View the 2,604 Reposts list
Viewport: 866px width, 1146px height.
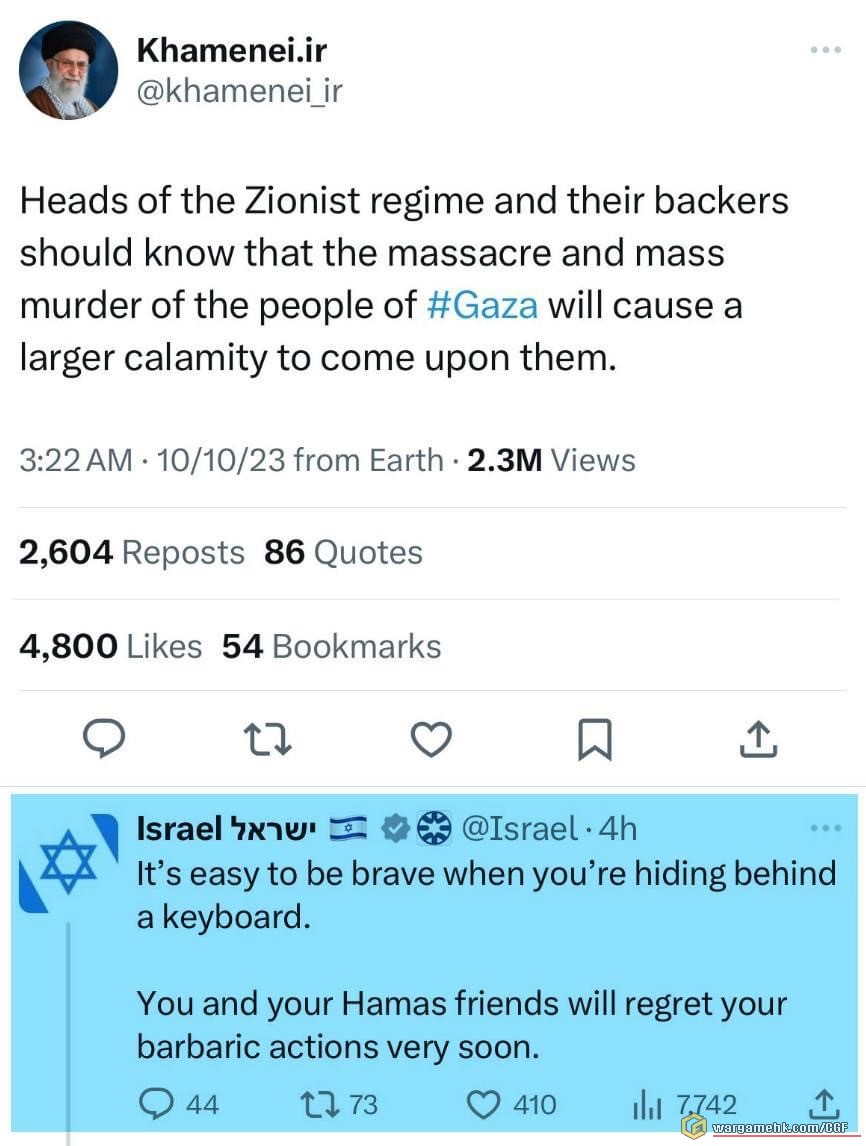point(131,553)
